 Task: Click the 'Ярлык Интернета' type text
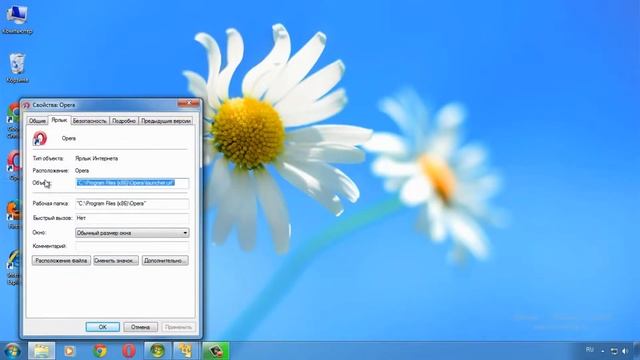coord(97,158)
